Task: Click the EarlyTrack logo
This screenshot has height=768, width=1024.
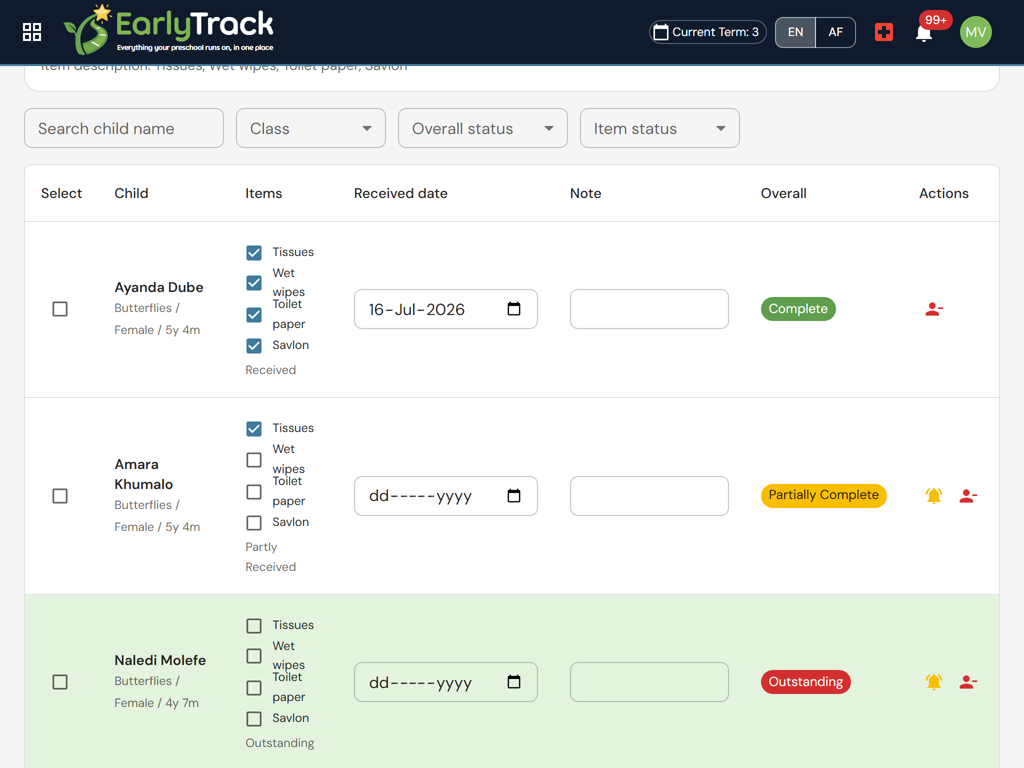Action: coord(168,30)
